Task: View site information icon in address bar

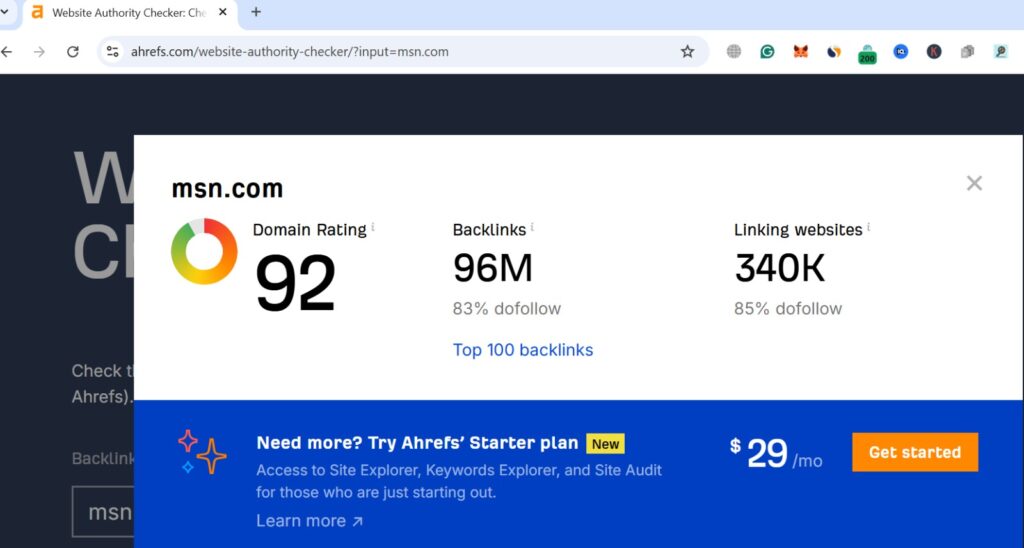Action: point(112,52)
